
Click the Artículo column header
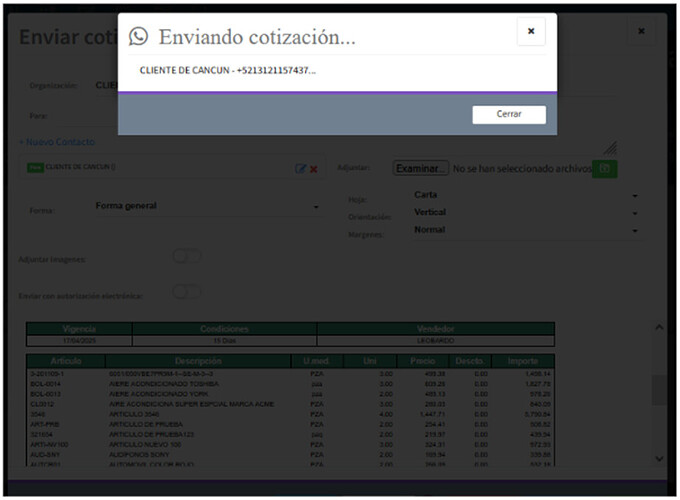click(65, 361)
